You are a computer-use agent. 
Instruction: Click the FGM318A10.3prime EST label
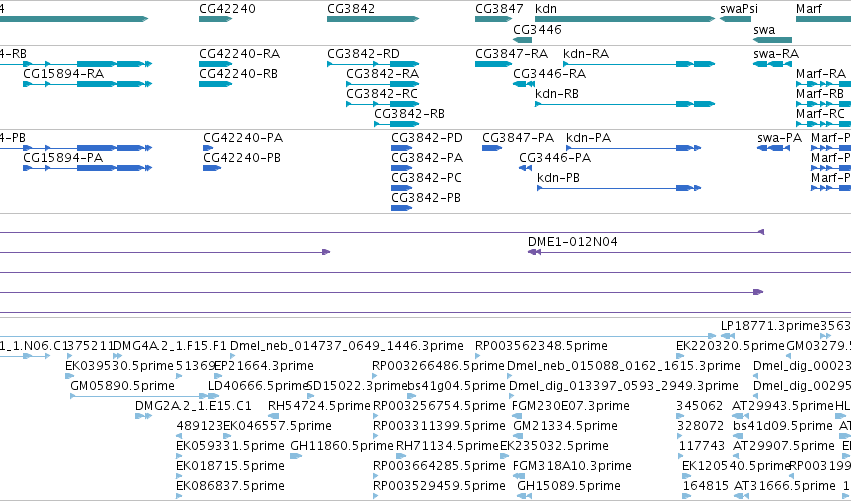click(x=572, y=466)
